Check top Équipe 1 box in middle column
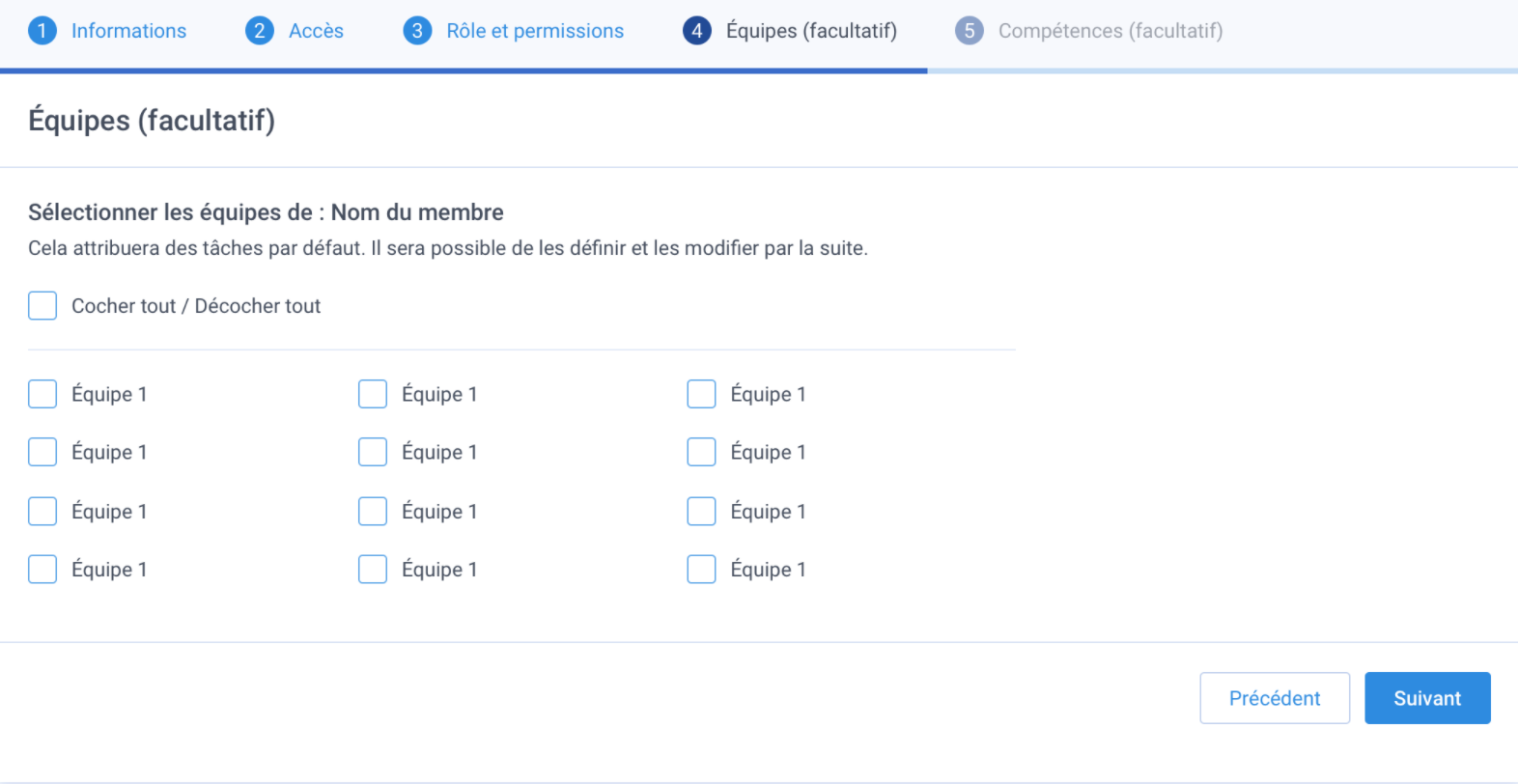The width and height of the screenshot is (1518, 784). (x=373, y=394)
